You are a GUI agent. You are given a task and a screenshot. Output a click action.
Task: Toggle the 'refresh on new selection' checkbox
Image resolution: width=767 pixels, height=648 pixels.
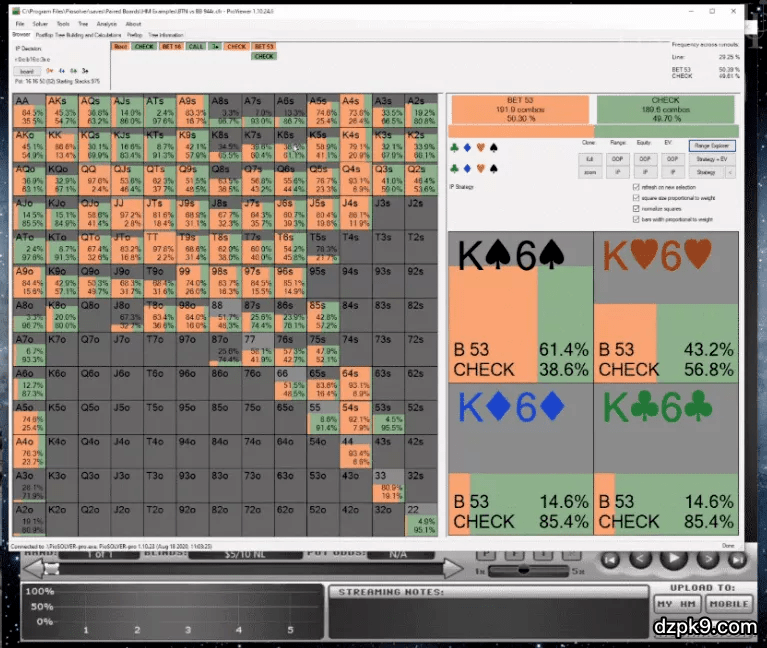pyautogui.click(x=637, y=187)
